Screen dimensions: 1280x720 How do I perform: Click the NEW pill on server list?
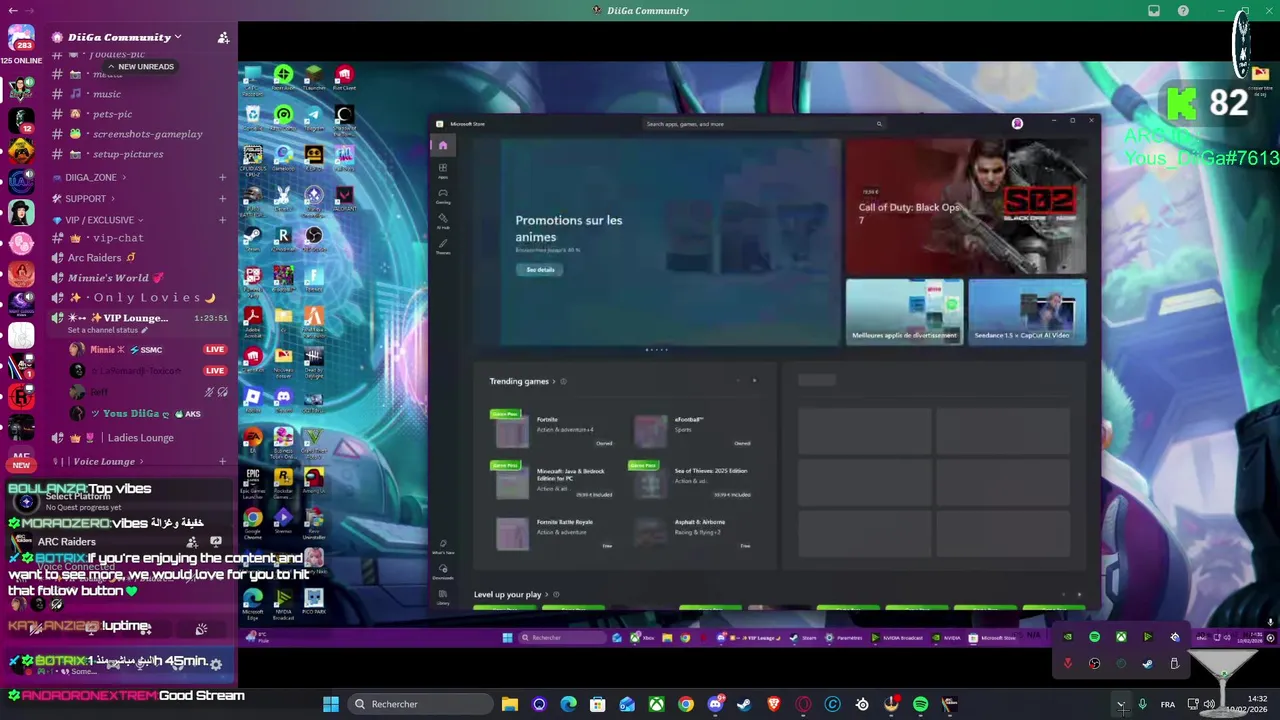(21, 465)
